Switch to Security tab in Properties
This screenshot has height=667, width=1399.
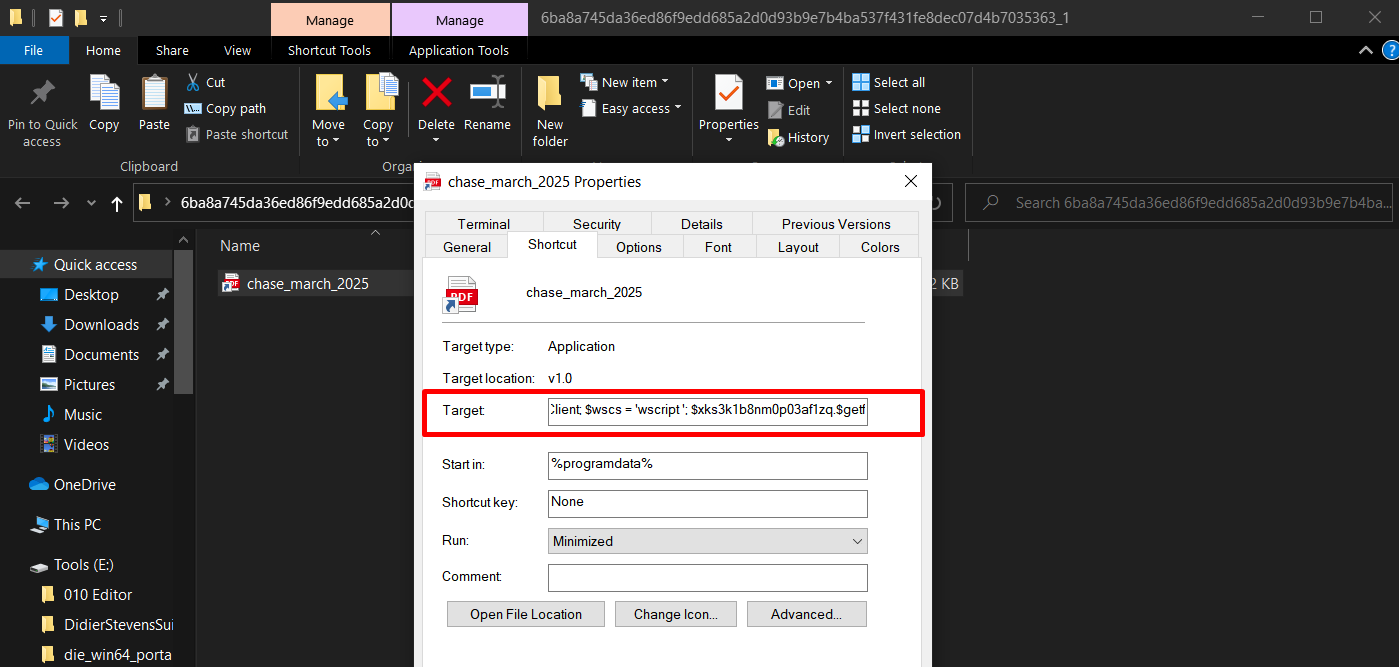[597, 224]
